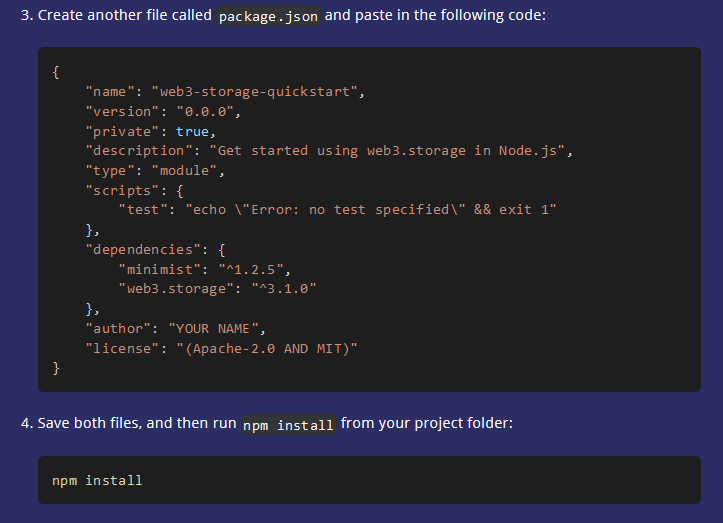Click the npm install command in bottom code block
This screenshot has width=723, height=523.
pyautogui.click(x=97, y=481)
